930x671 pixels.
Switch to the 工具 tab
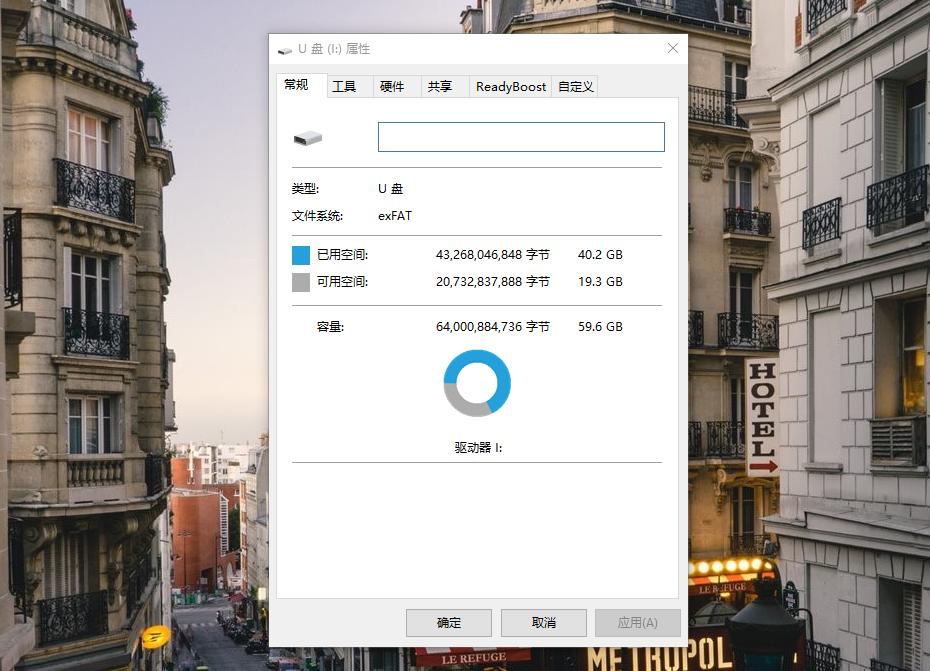pos(347,86)
